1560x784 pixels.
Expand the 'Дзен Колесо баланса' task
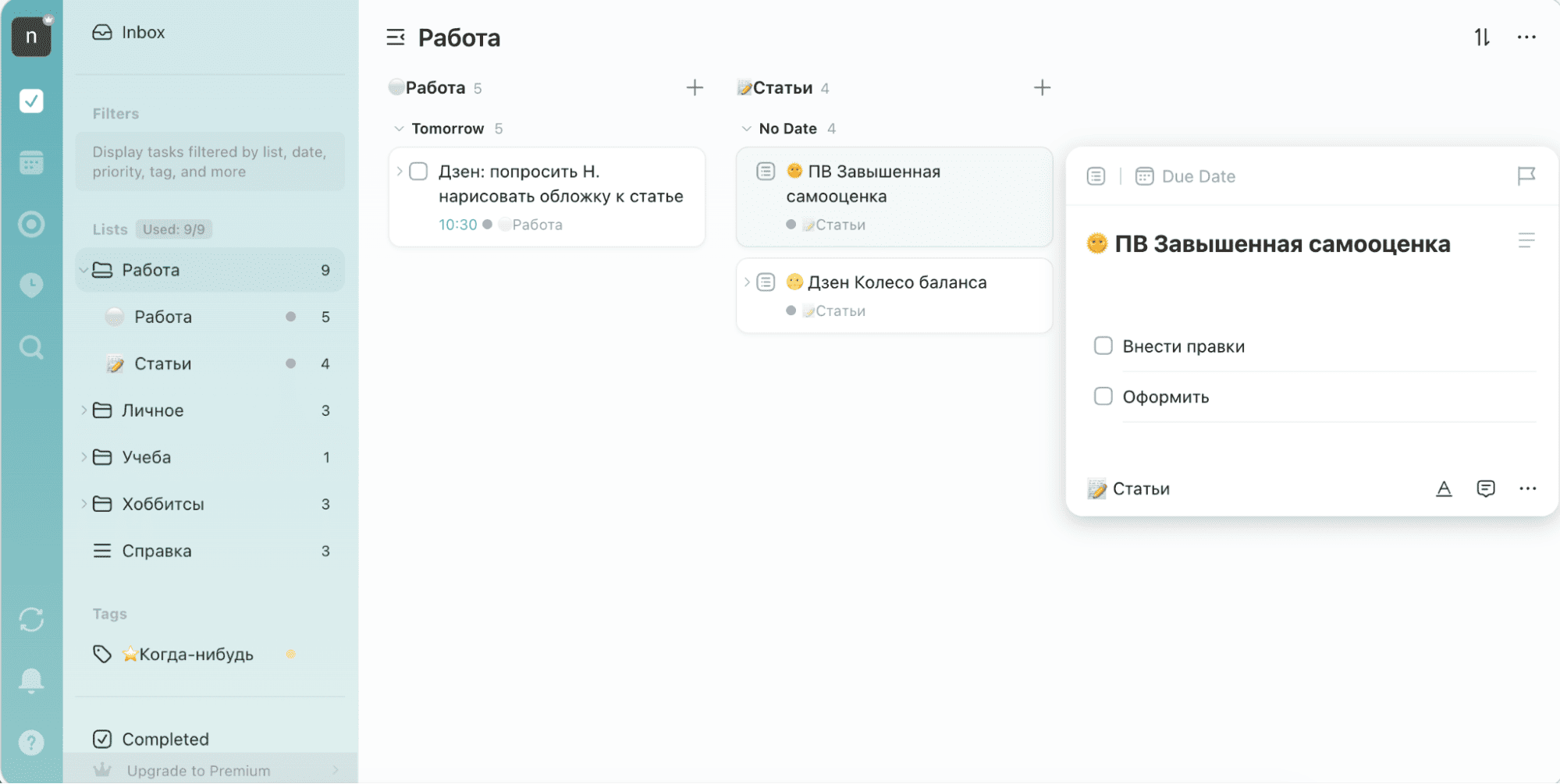[x=747, y=282]
